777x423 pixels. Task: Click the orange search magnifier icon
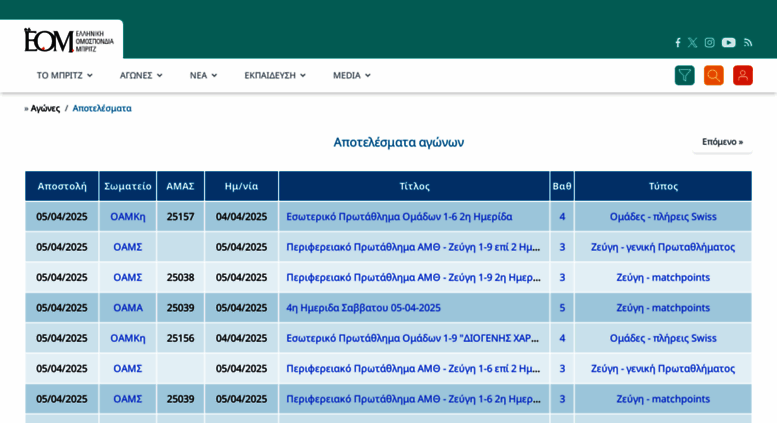click(x=713, y=75)
